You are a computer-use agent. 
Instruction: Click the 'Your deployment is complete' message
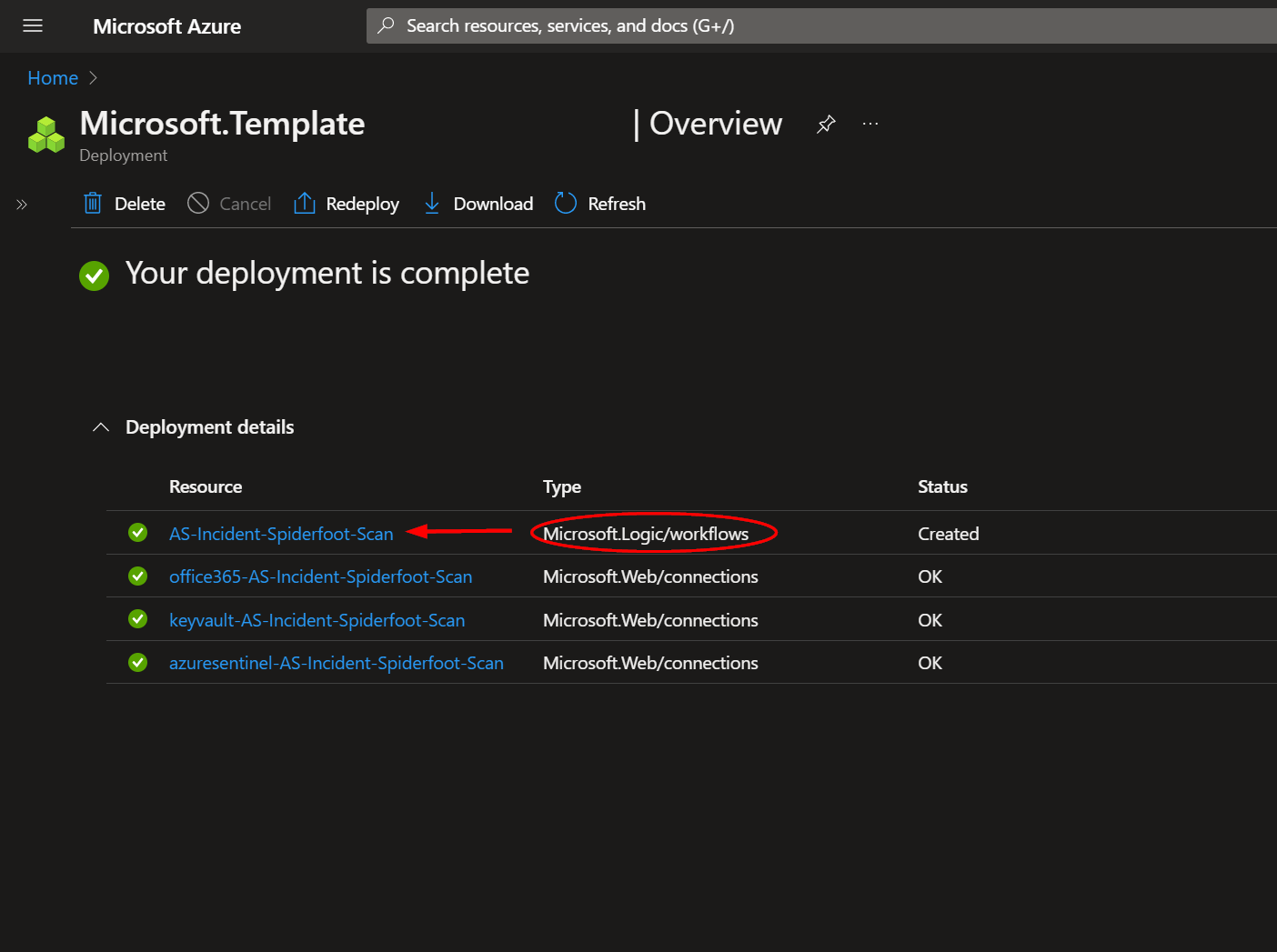(x=327, y=274)
